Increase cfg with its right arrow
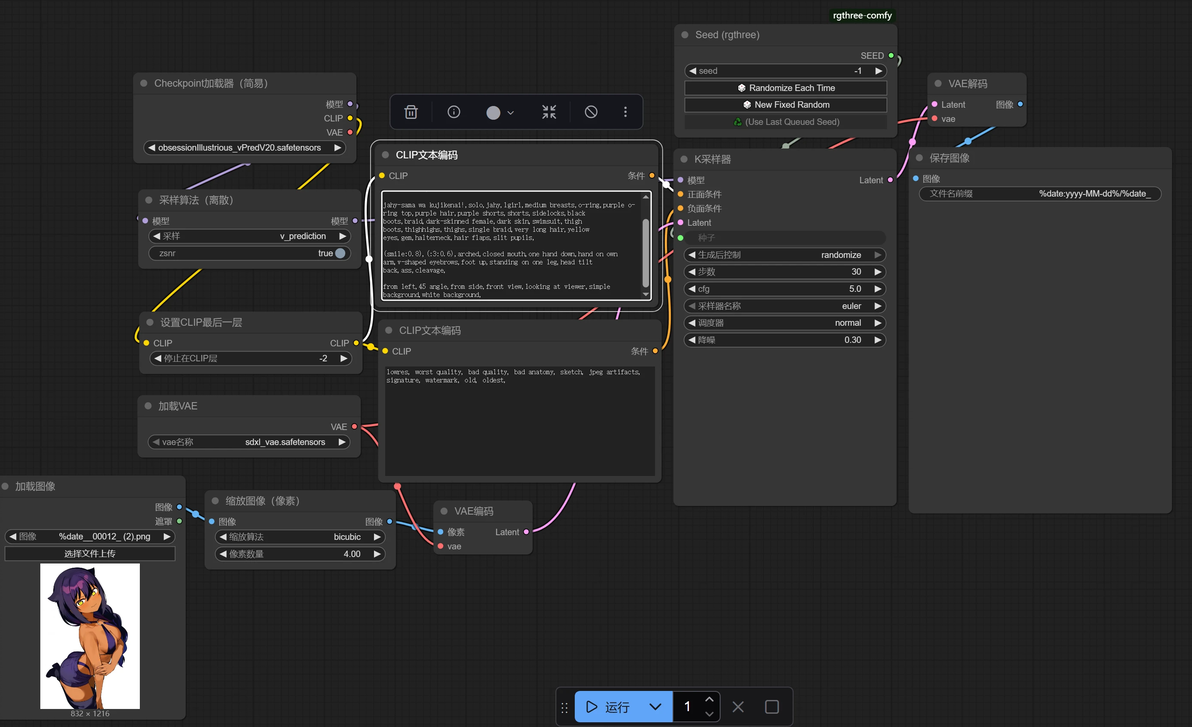 pos(877,289)
